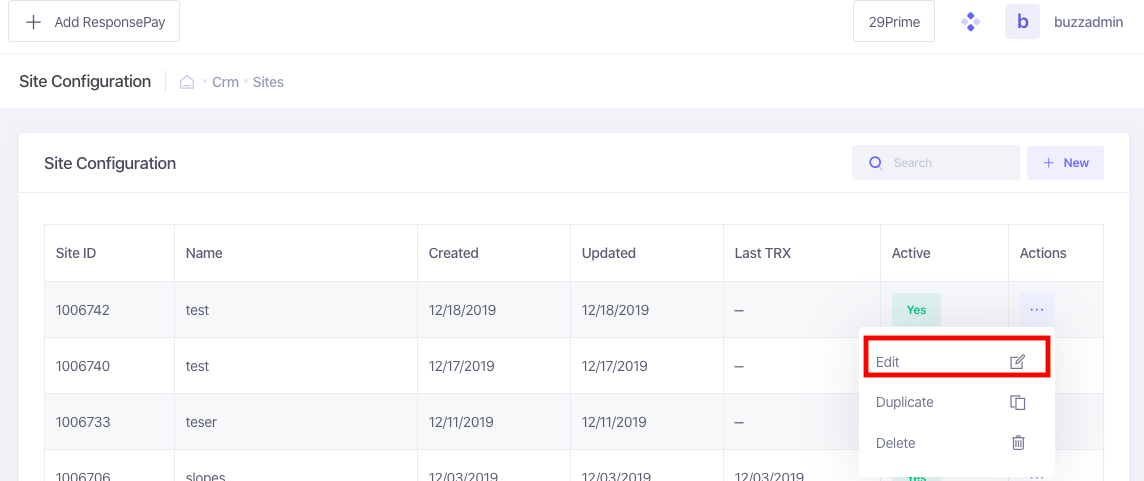Click the home icon in breadcrumb
Screen dimensions: 1144x481
pyautogui.click(x=187, y=82)
